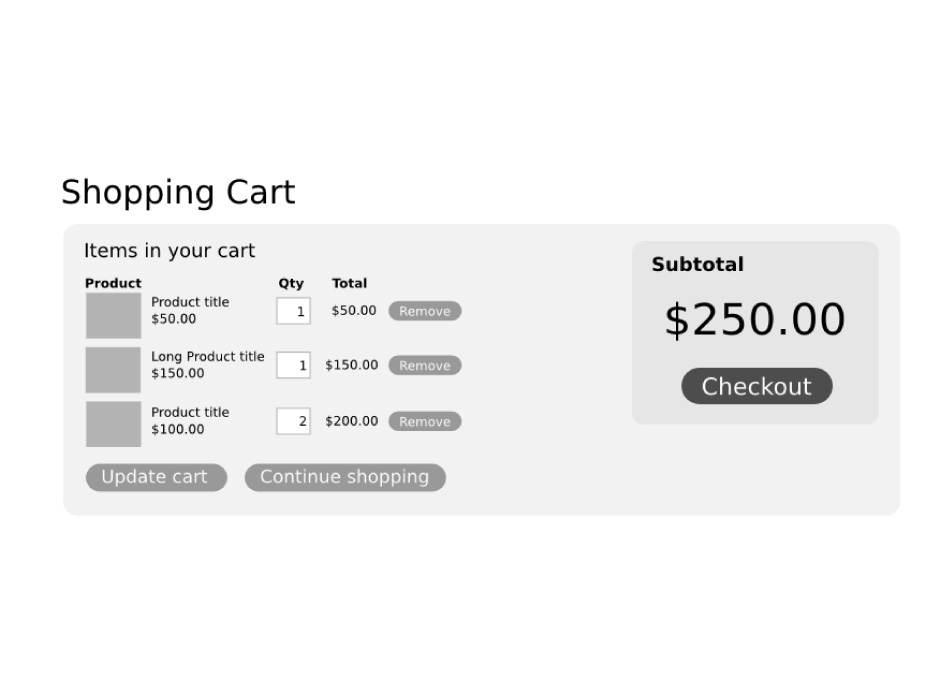Open the Long Product title link
940x691 pixels.
click(x=208, y=356)
